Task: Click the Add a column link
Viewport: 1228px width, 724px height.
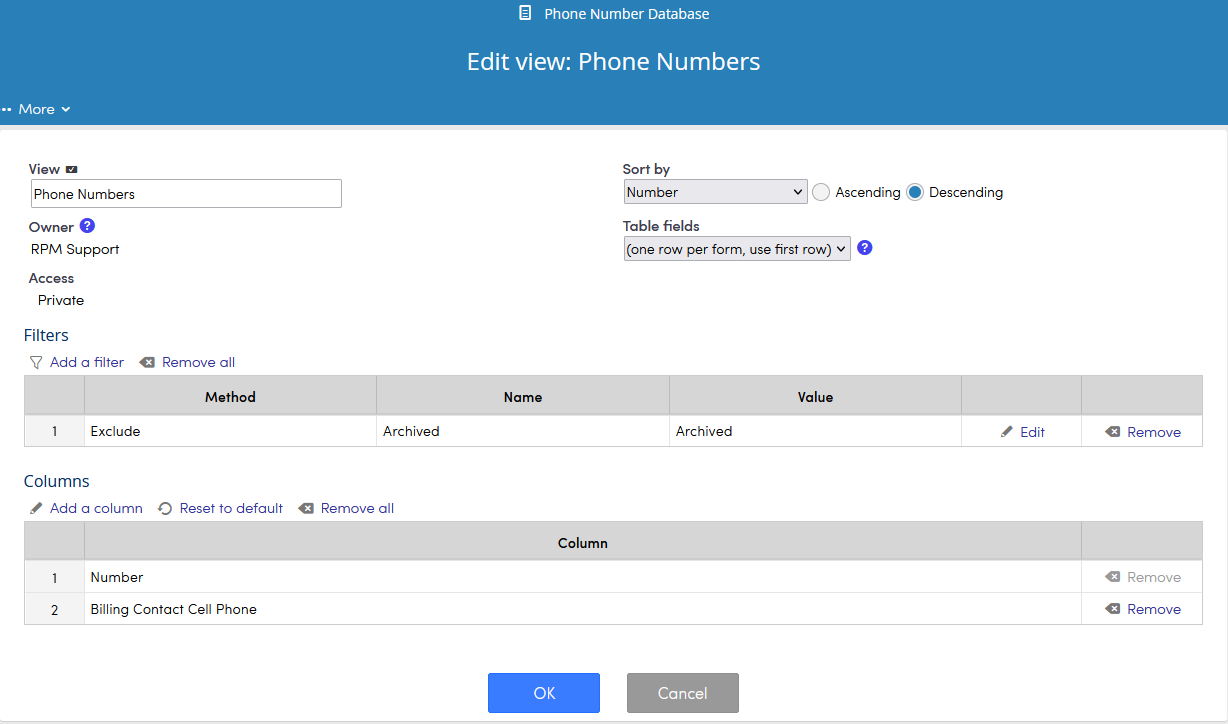Action: [x=96, y=508]
